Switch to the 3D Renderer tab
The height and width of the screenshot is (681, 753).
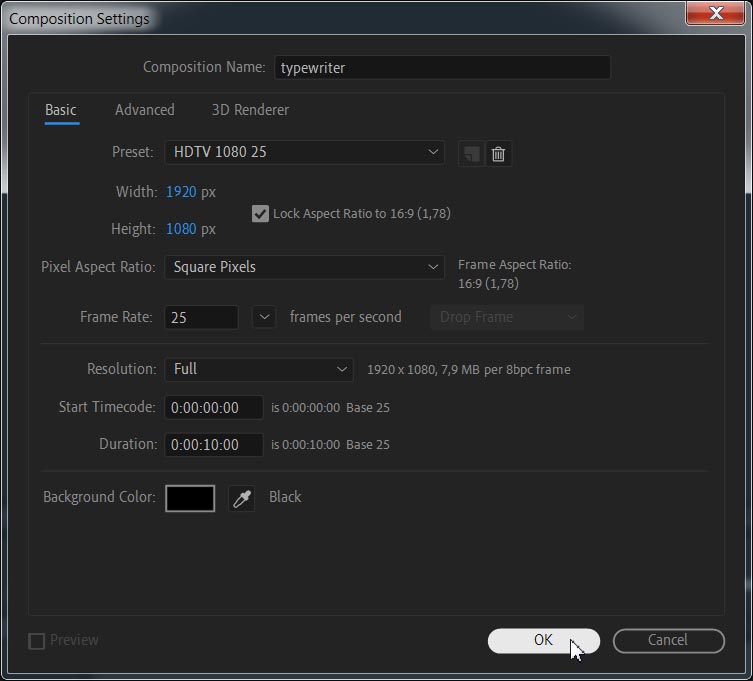250,110
